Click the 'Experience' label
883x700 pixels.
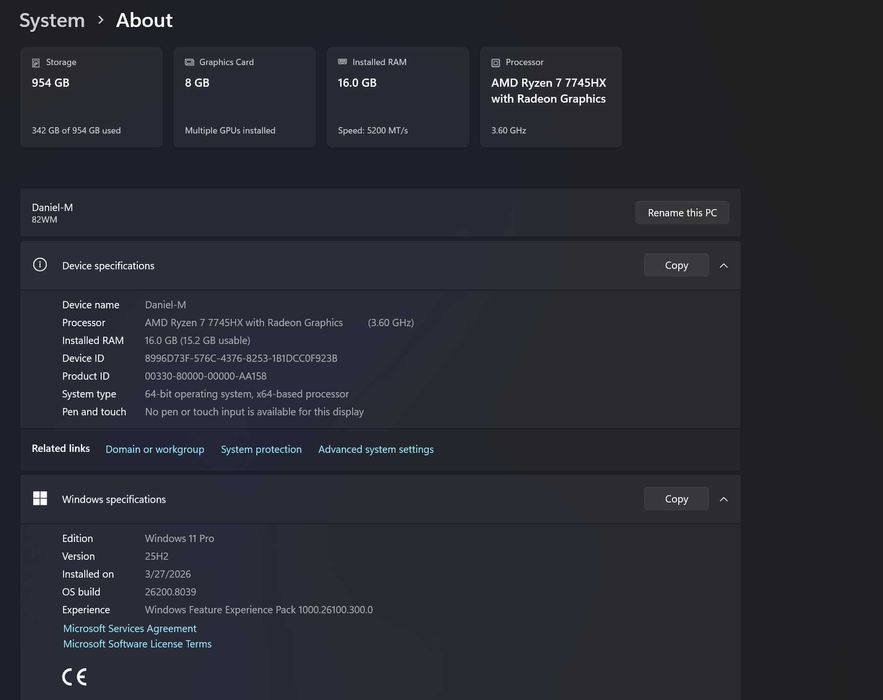click(x=86, y=610)
